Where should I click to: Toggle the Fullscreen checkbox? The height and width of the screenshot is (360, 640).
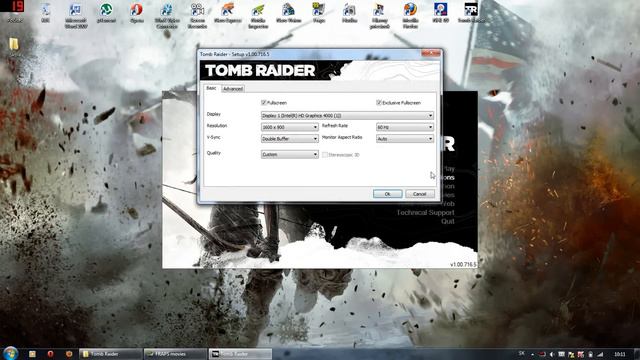click(x=264, y=102)
